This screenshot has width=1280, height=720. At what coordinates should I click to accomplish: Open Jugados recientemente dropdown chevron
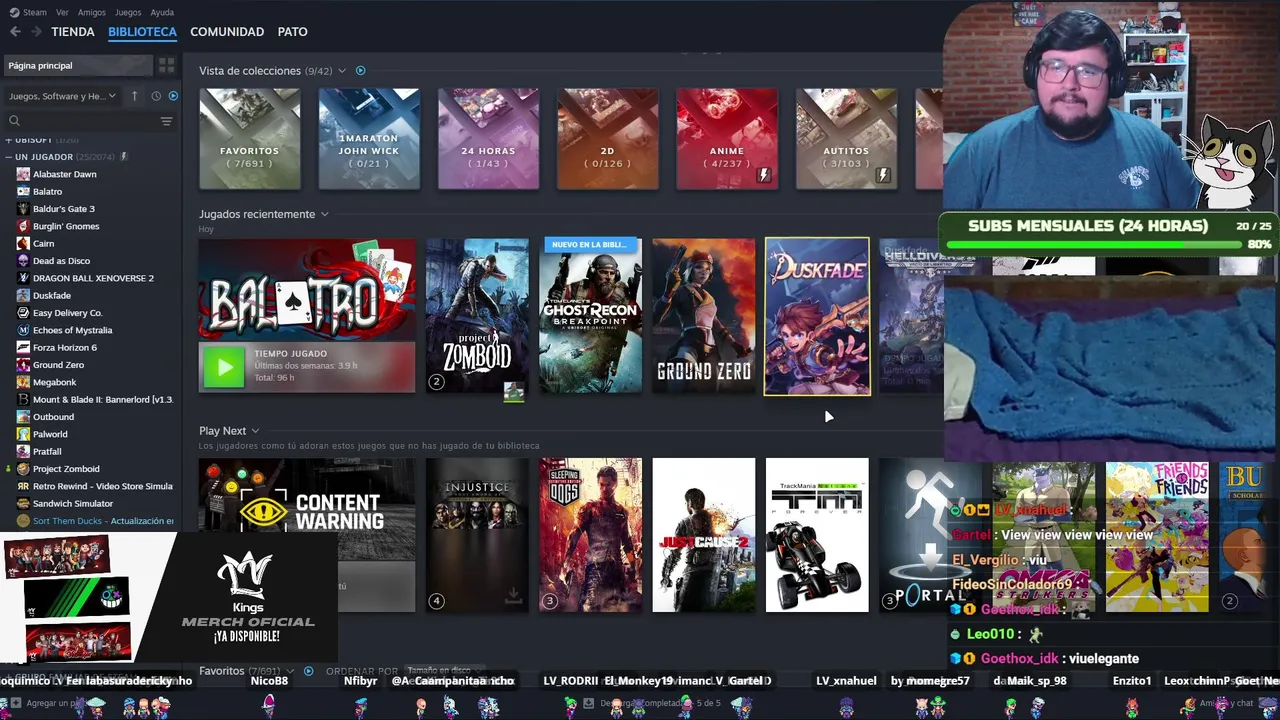click(324, 214)
